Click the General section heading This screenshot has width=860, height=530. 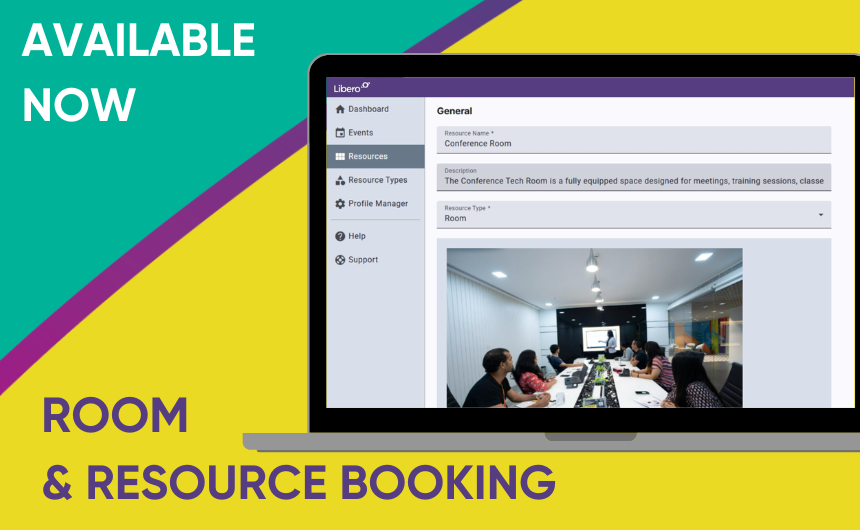tap(454, 111)
